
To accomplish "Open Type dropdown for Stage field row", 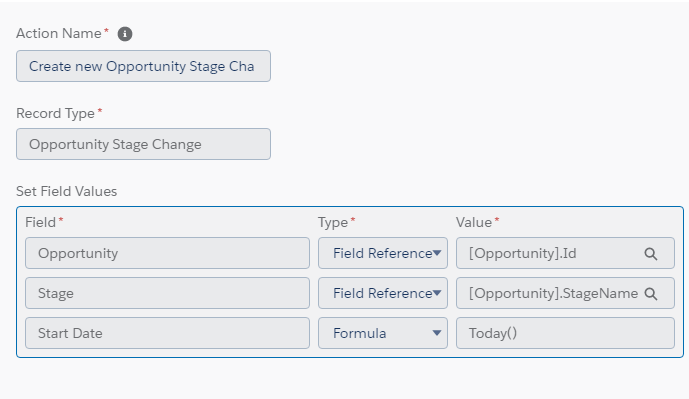I will pos(383,293).
